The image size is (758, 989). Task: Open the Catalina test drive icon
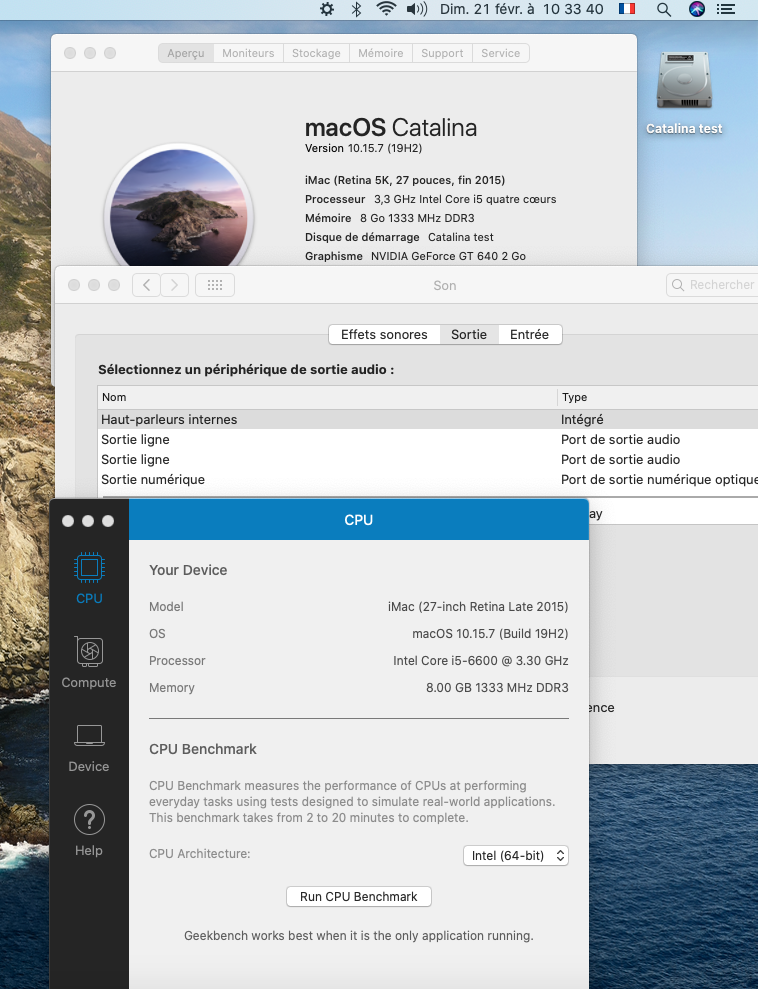point(684,92)
